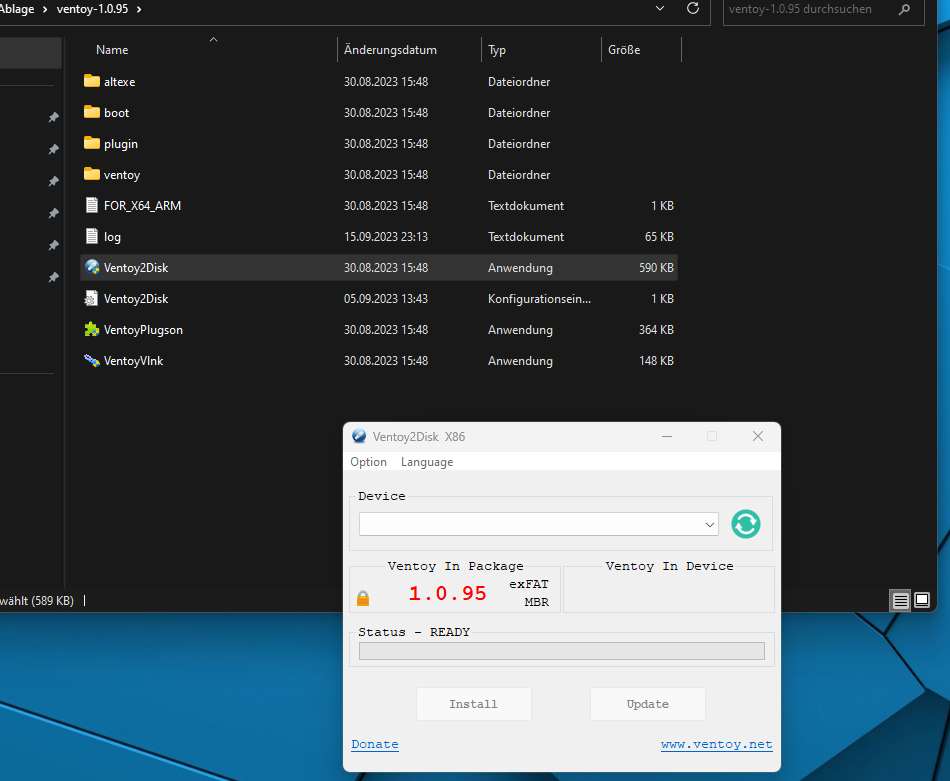This screenshot has height=781, width=950.
Task: Click the VentoyPlugson puzzle piece icon
Action: (91, 329)
